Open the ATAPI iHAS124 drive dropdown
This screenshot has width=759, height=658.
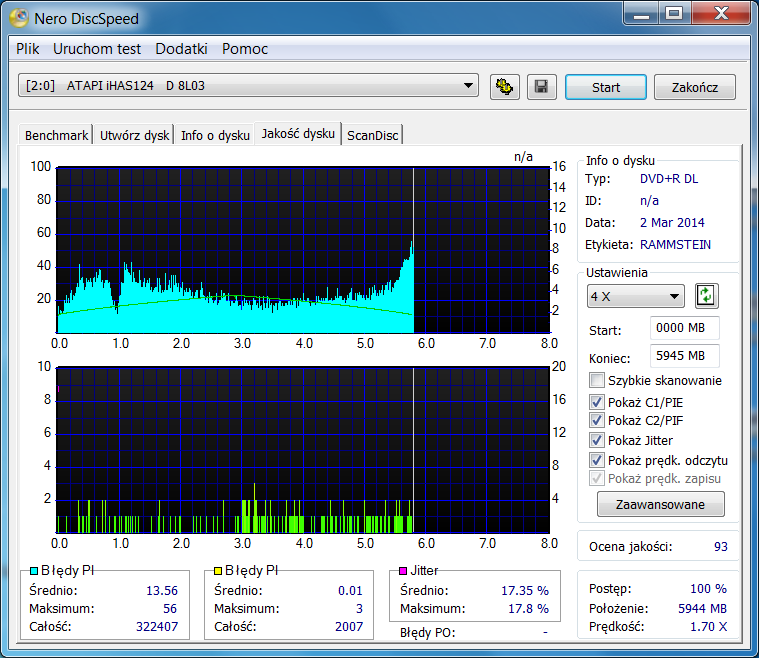tap(248, 86)
